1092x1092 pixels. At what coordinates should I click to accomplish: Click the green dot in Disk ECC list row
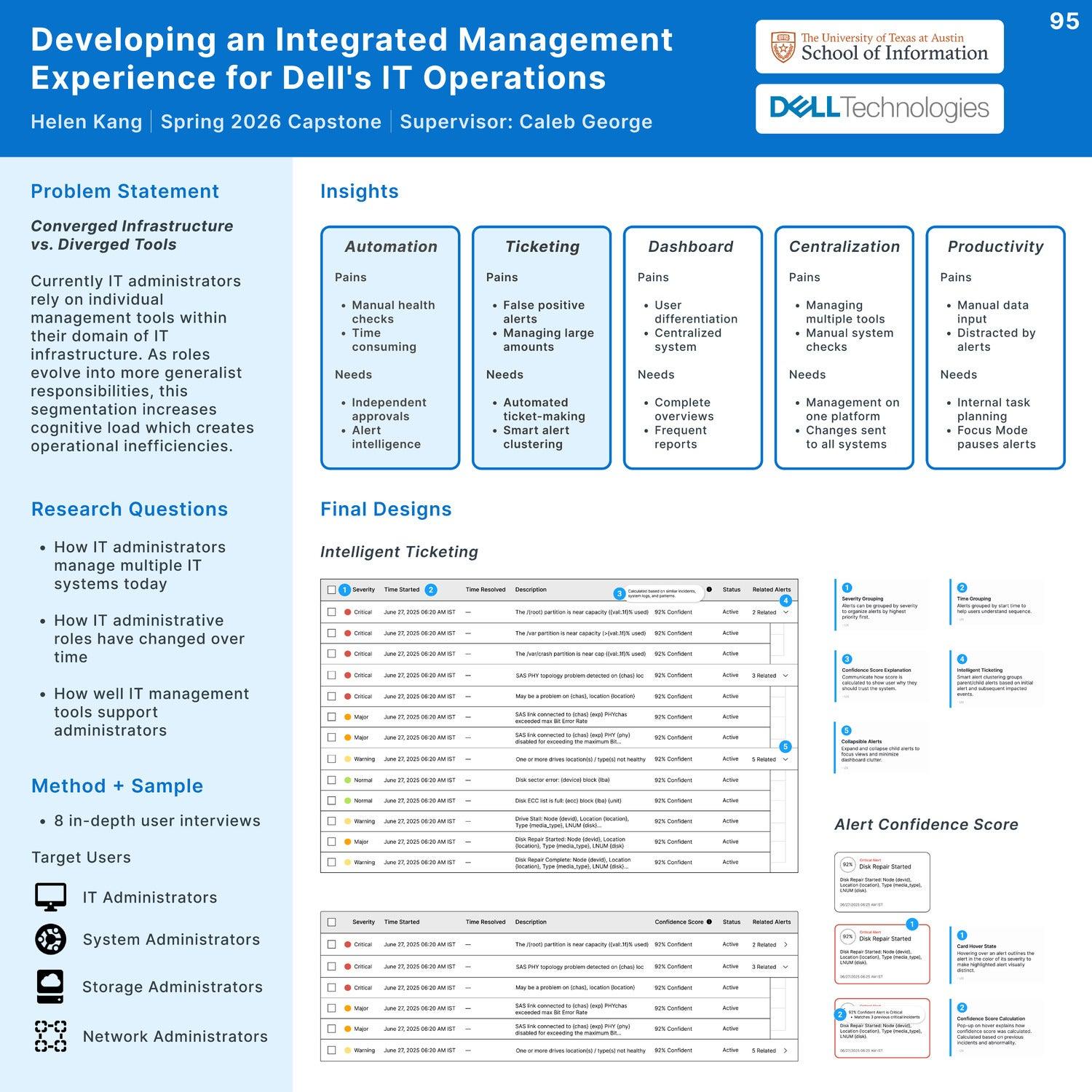(347, 801)
